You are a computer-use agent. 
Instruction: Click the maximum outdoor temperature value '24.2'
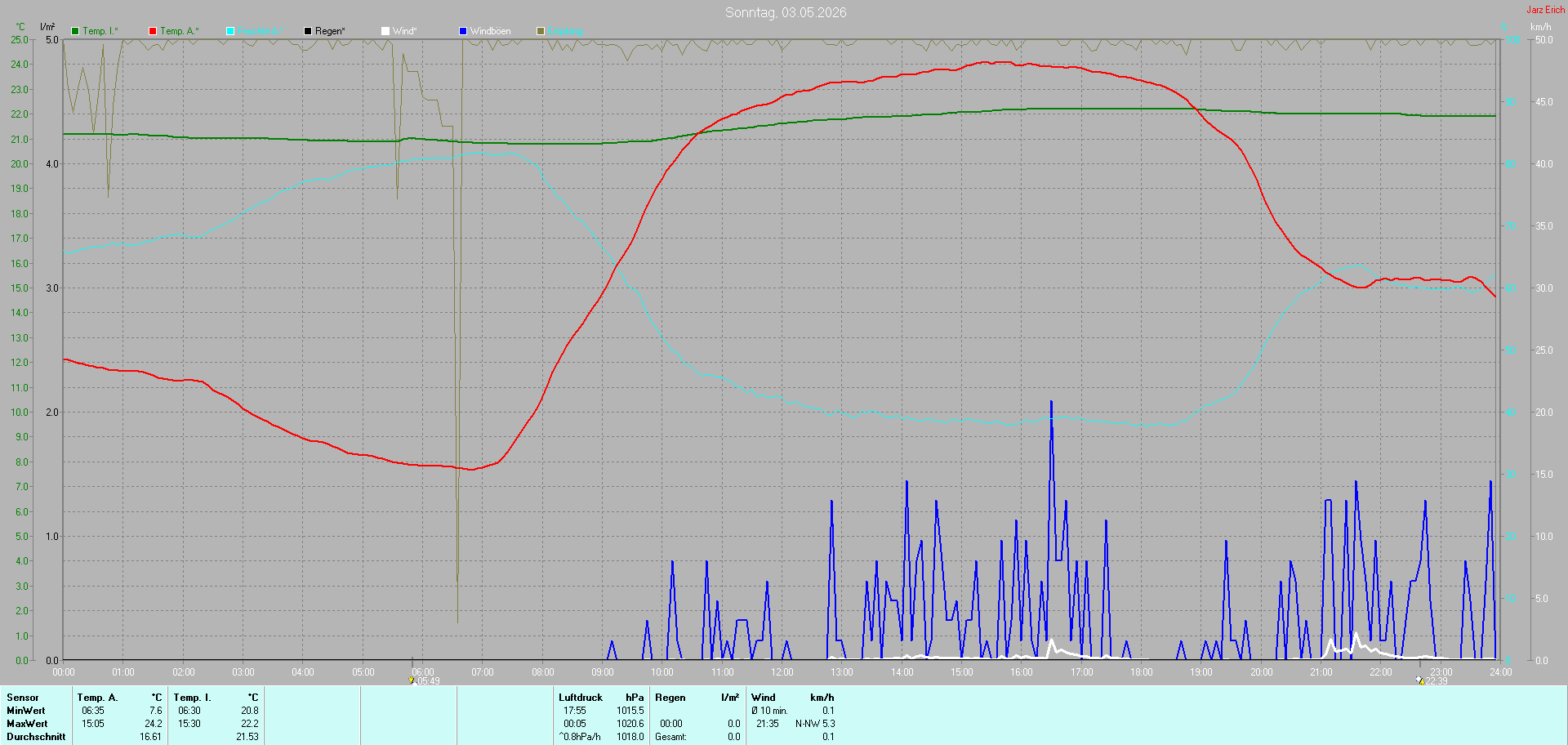tap(154, 724)
